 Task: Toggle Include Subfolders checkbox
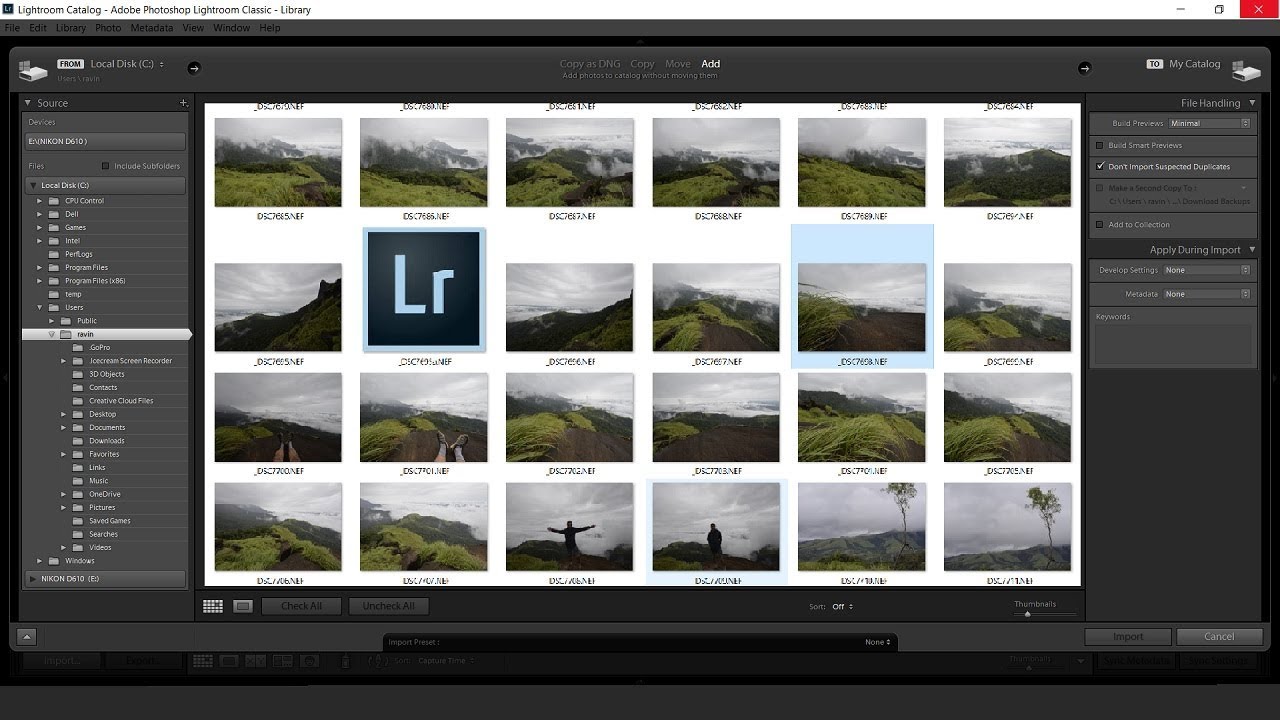tap(105, 166)
